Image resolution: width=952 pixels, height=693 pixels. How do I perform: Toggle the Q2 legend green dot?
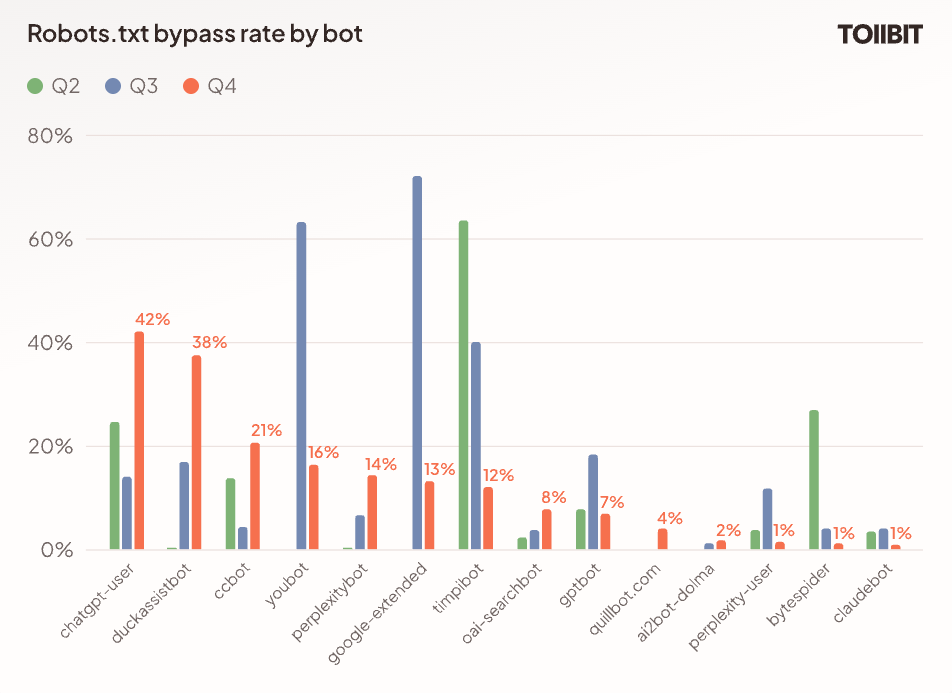pos(35,86)
